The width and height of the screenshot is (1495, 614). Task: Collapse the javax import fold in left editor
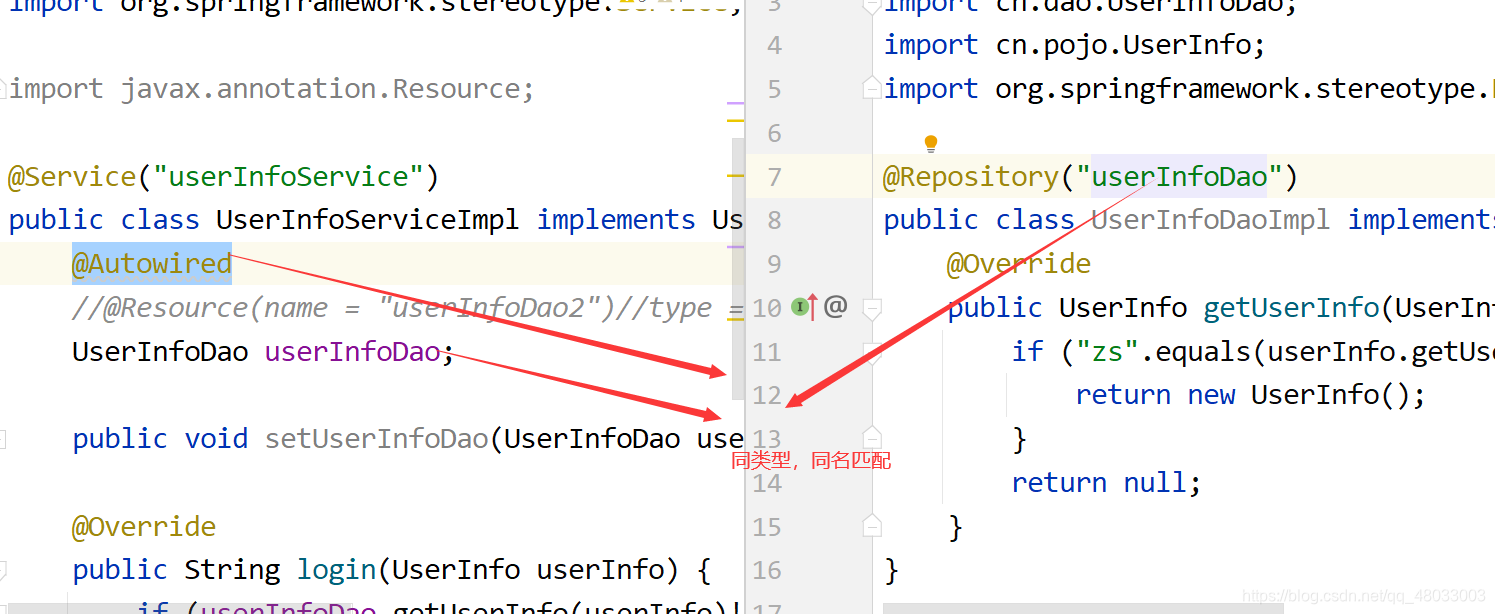(3, 88)
